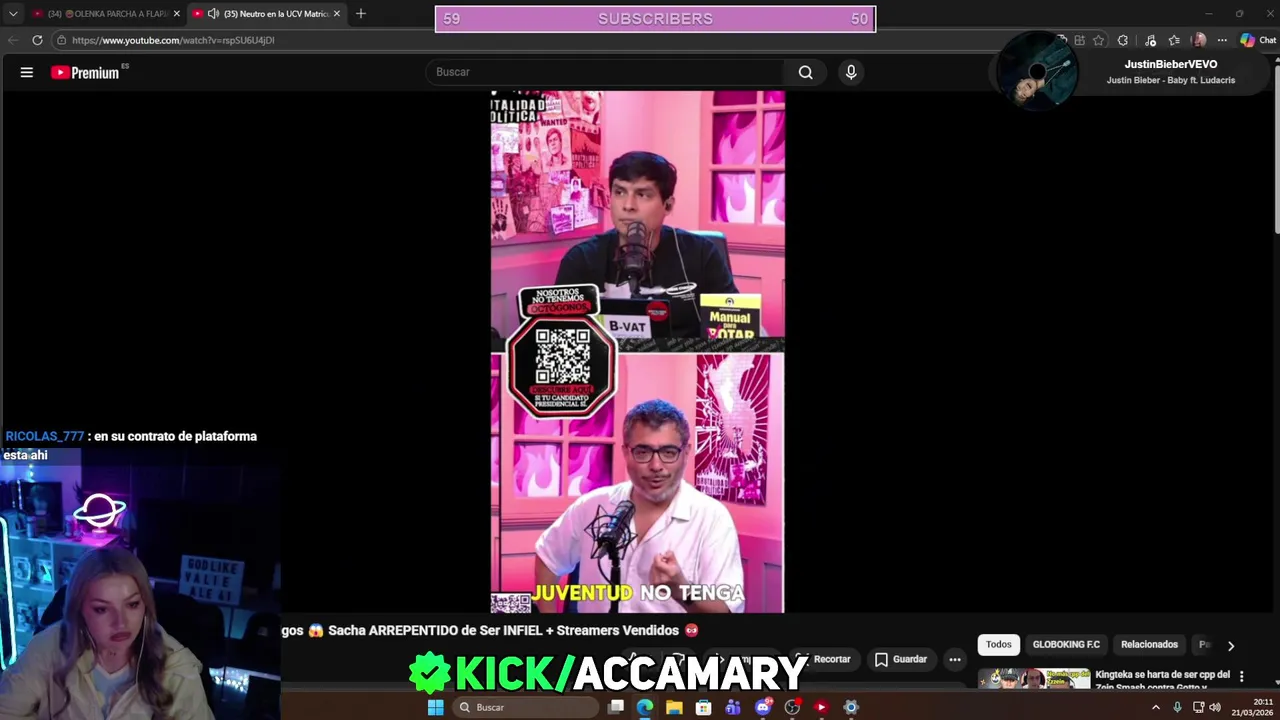The width and height of the screenshot is (1280, 720).
Task: Open options menu for Kingteka video
Action: pyautogui.click(x=1242, y=677)
